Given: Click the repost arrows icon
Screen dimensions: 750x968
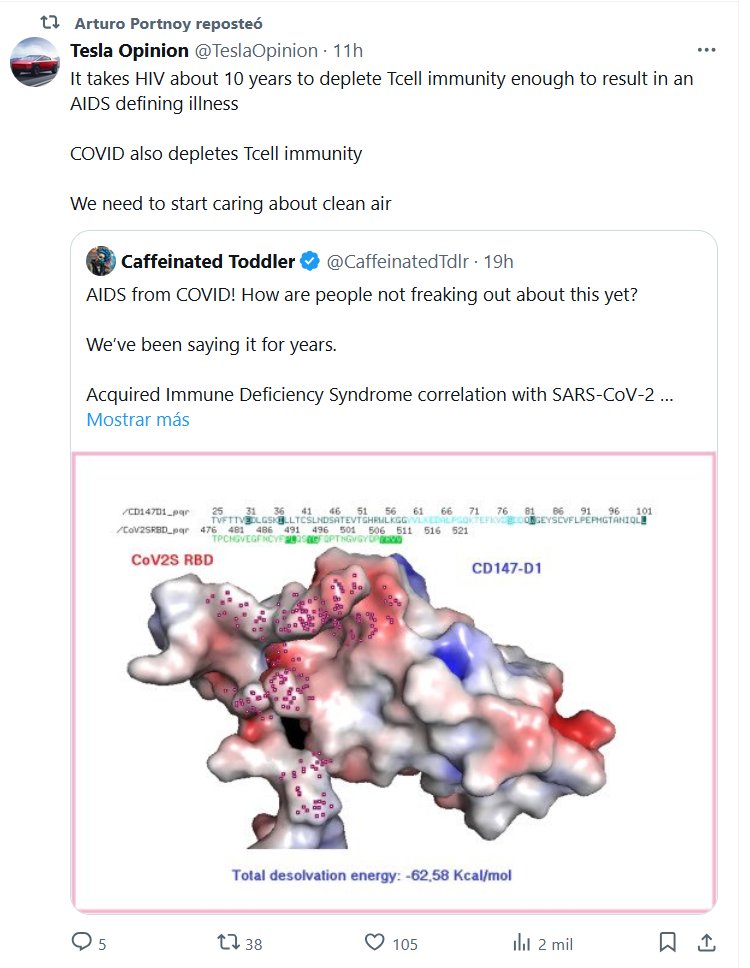Looking at the screenshot, I should [228, 942].
